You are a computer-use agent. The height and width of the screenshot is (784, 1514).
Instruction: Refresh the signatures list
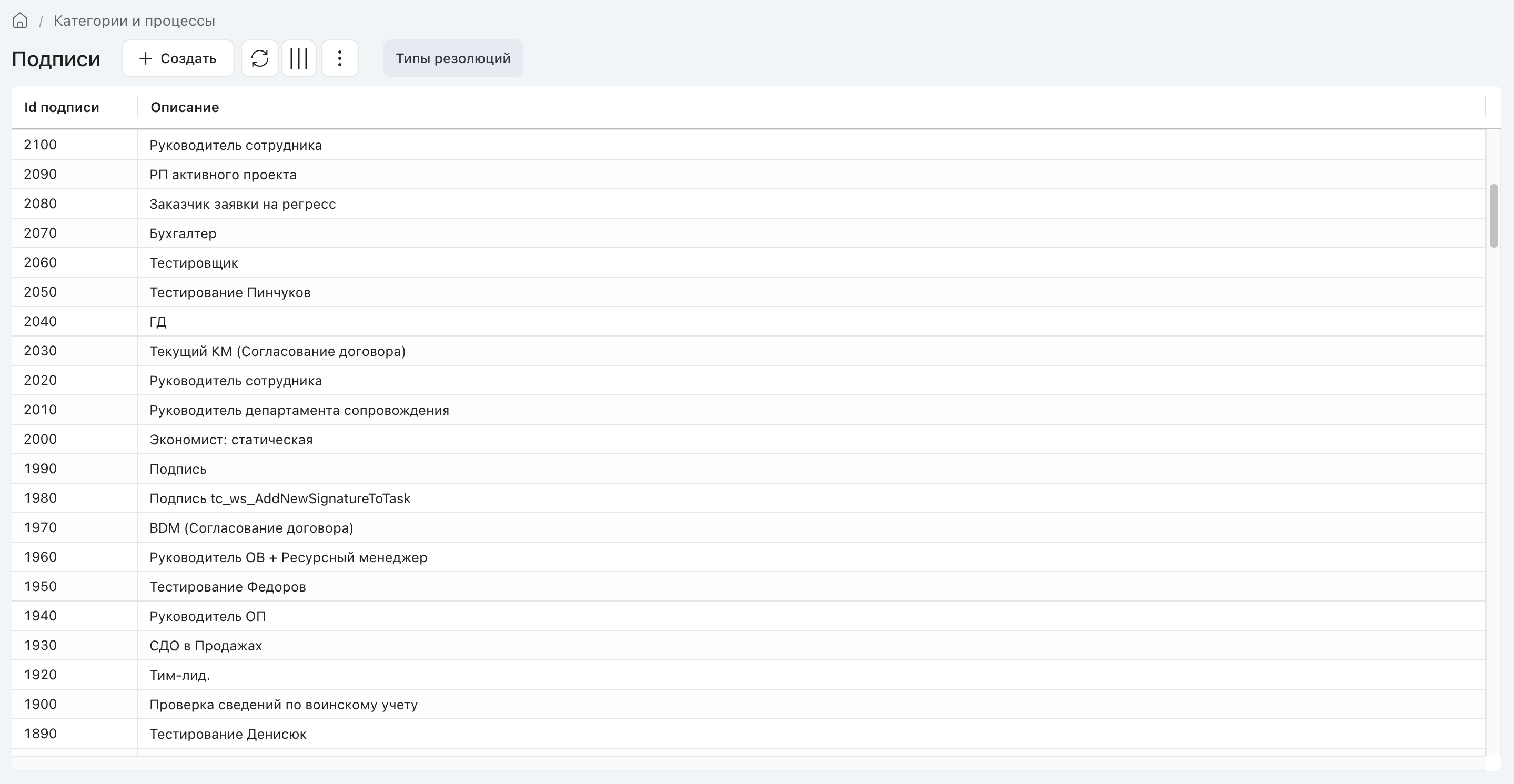260,58
